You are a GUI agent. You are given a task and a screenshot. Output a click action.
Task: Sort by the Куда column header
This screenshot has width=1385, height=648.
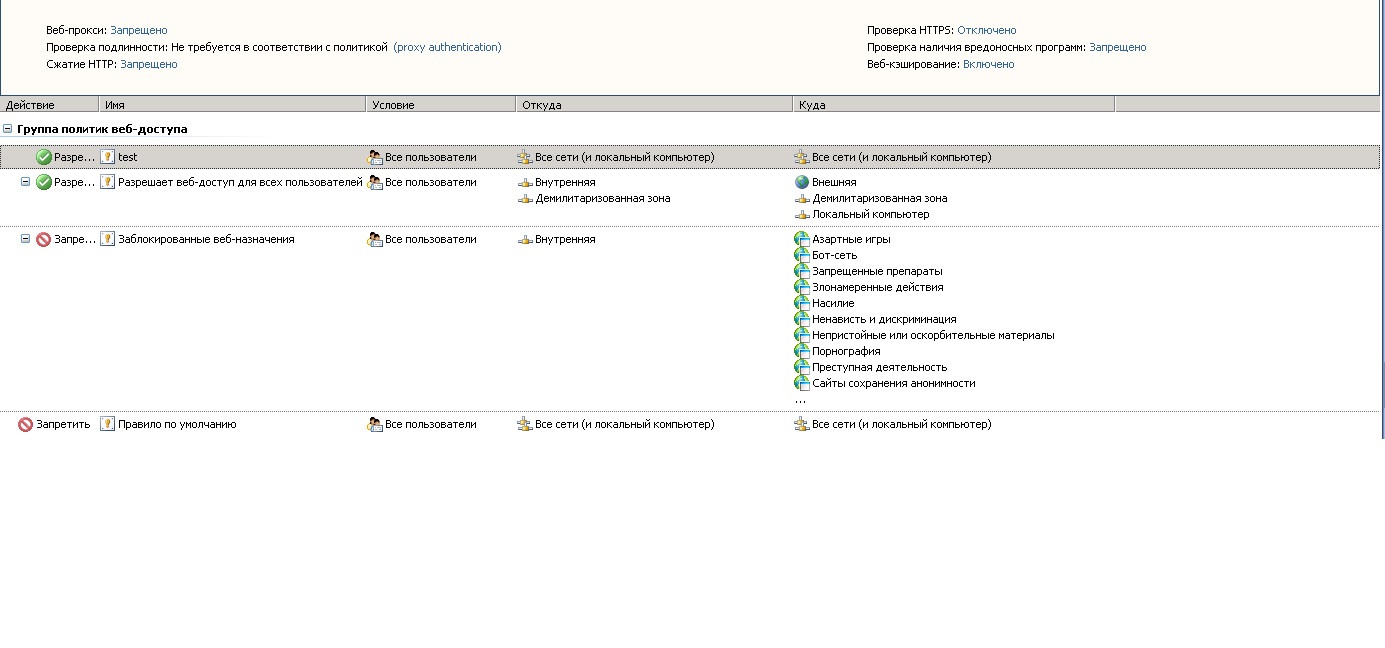tap(954, 104)
